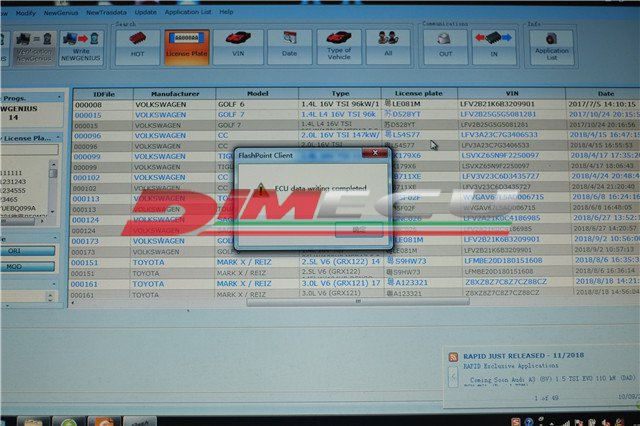
Task: Click the Communications IN icon
Action: click(495, 45)
